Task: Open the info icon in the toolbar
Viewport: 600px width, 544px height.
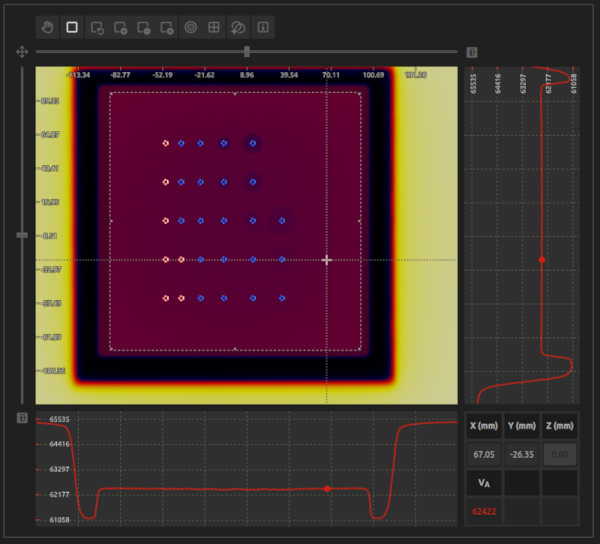Action: pos(263,27)
